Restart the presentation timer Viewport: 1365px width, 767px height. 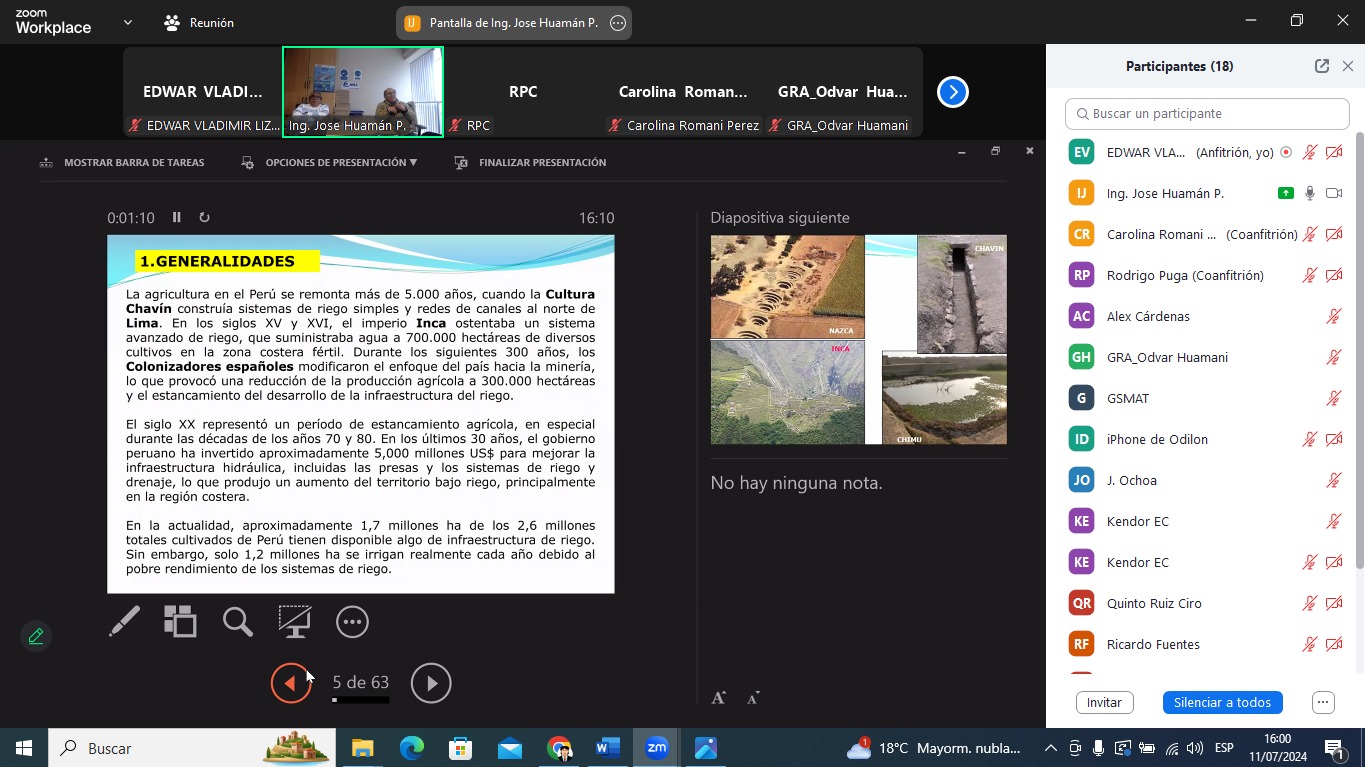coord(204,218)
